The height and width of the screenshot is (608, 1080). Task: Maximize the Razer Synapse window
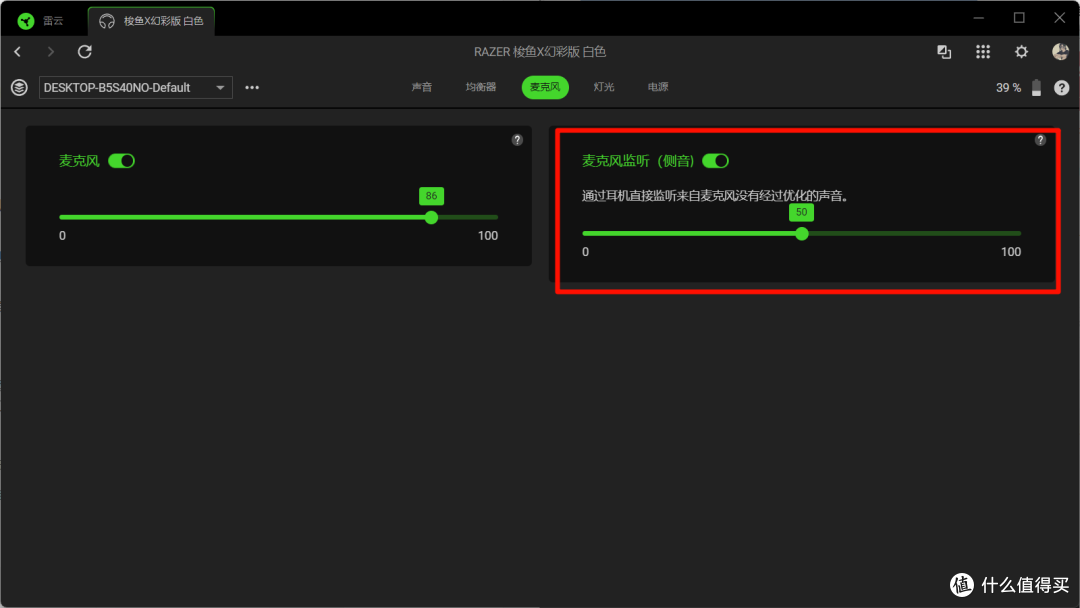pyautogui.click(x=1019, y=18)
